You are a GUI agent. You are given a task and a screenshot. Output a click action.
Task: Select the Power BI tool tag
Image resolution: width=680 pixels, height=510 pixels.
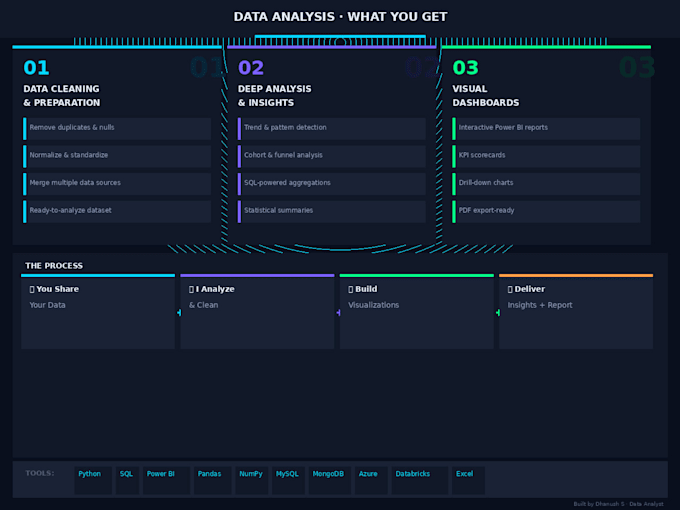point(166,480)
